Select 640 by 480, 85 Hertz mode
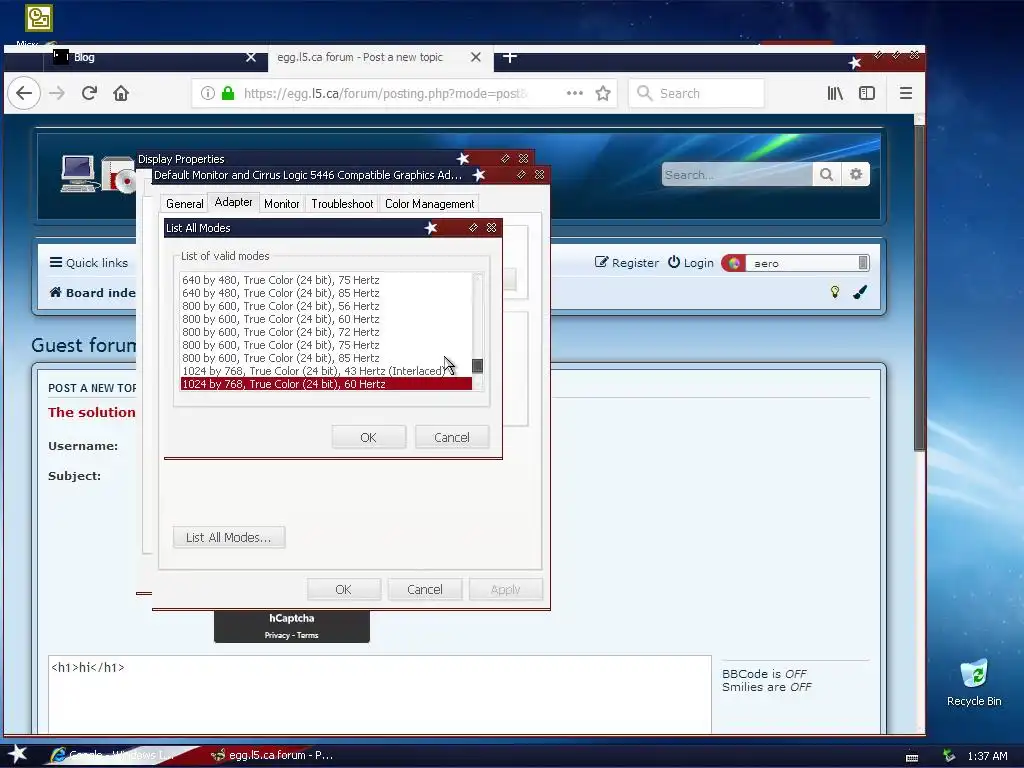1024x768 pixels. (x=326, y=293)
